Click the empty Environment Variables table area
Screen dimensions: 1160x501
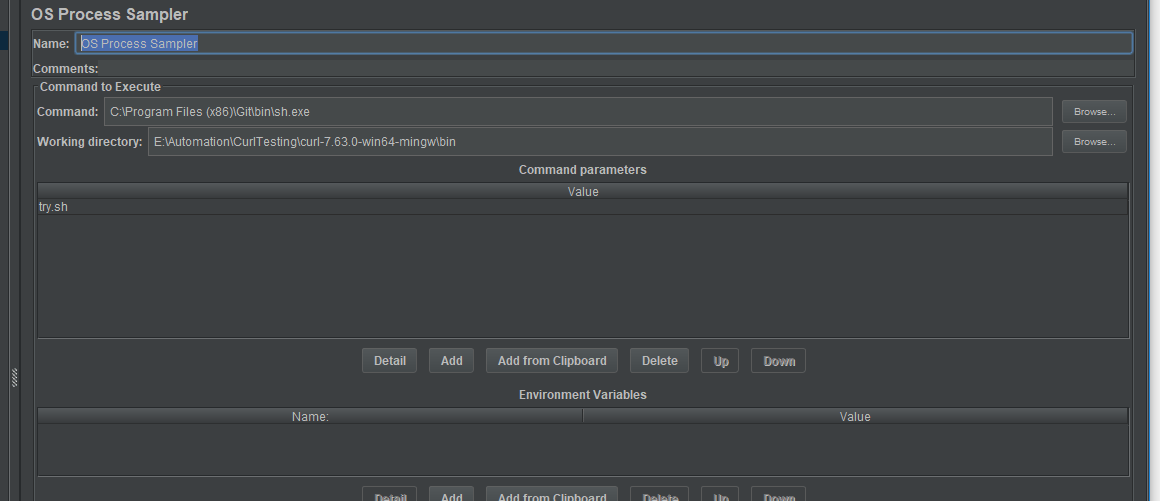[582, 450]
